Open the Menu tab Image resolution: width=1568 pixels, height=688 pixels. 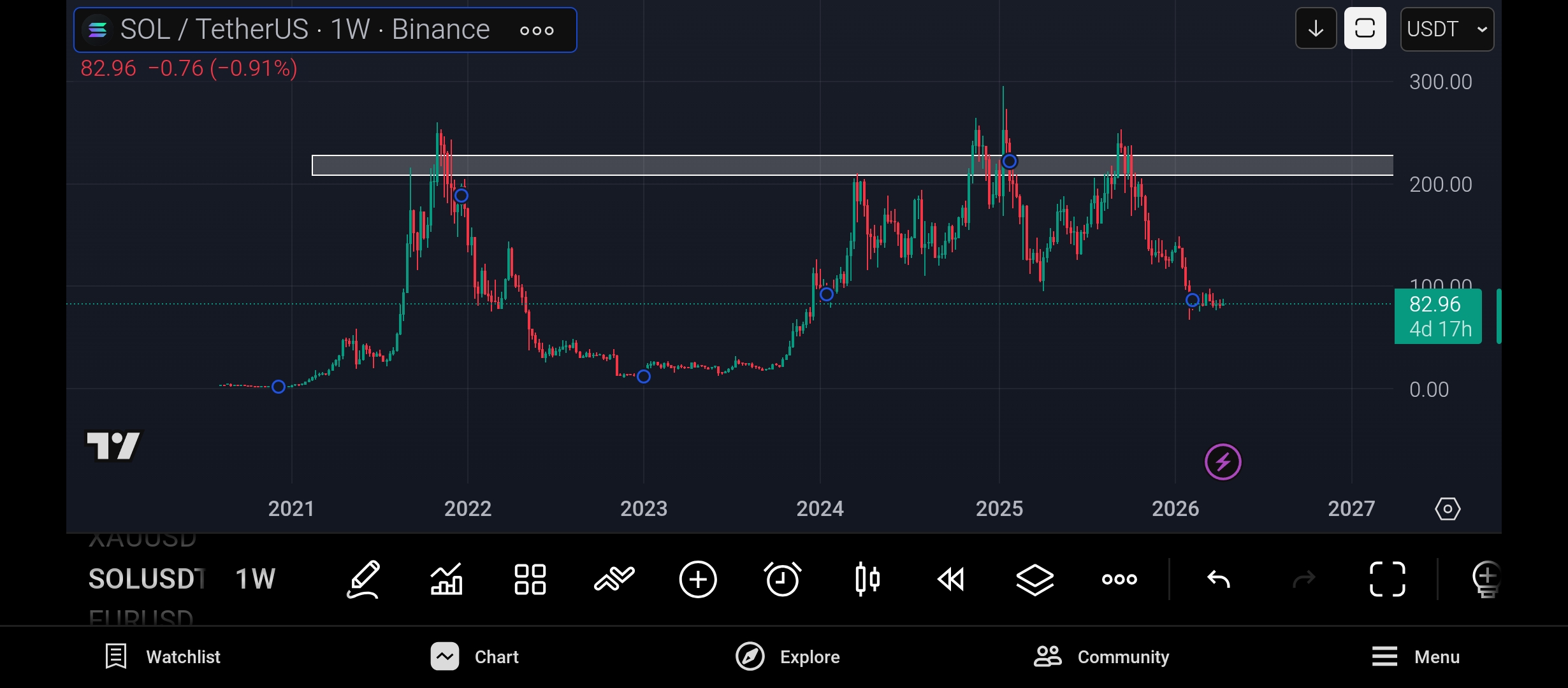tap(1416, 657)
